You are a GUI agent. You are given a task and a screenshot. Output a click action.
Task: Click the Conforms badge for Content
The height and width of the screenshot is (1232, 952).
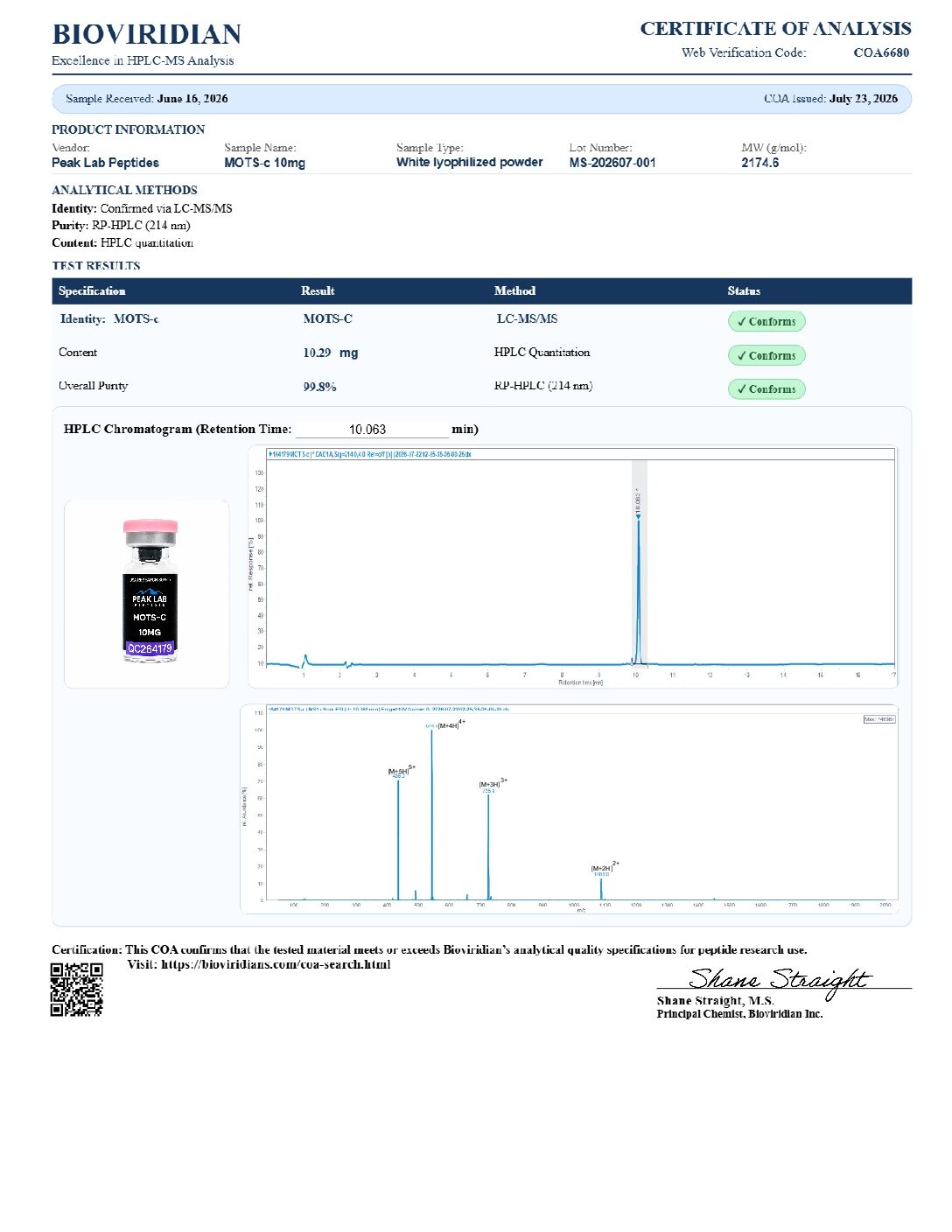click(766, 355)
